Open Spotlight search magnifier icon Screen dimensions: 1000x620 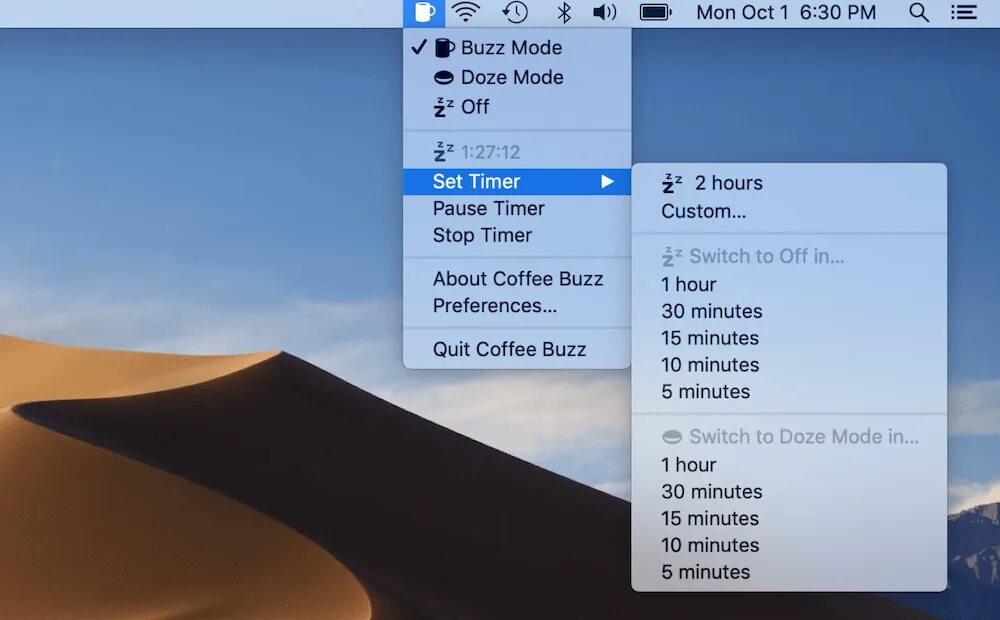(x=918, y=12)
